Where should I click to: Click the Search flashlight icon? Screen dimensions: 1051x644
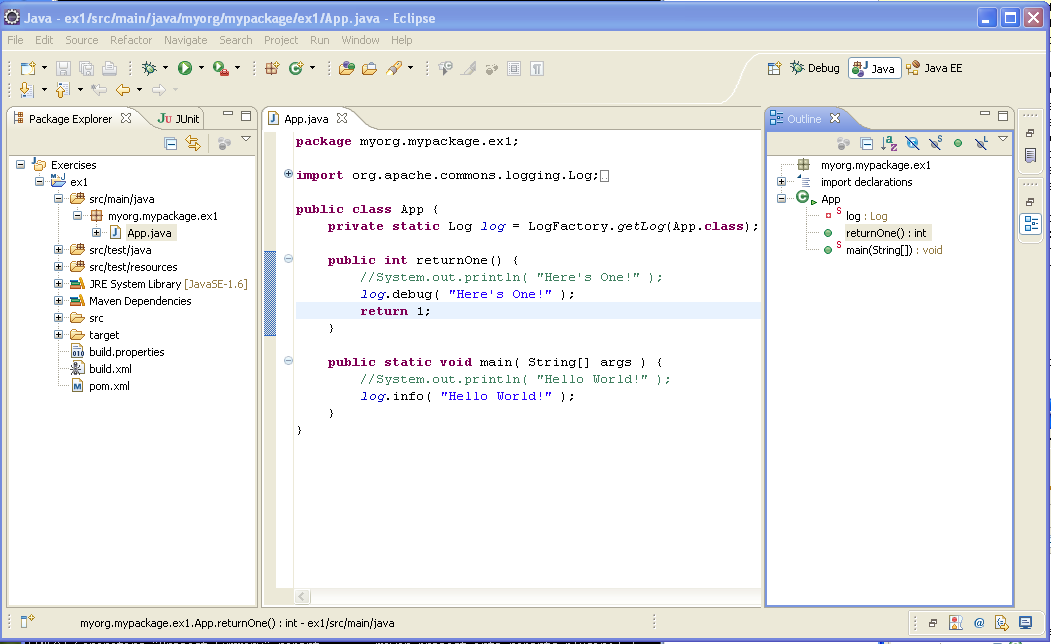[x=394, y=68]
